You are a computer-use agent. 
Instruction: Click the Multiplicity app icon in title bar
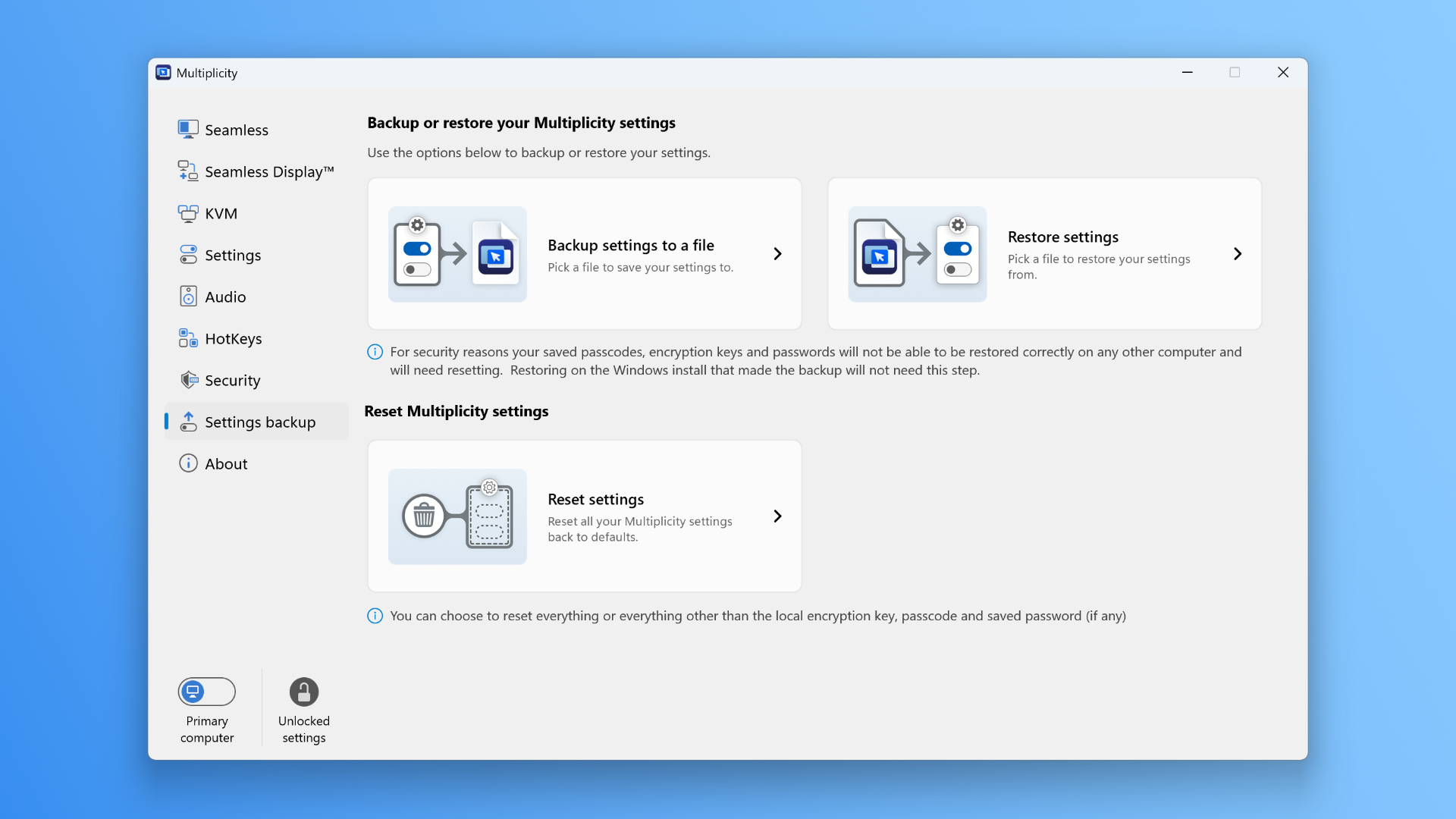pyautogui.click(x=163, y=73)
